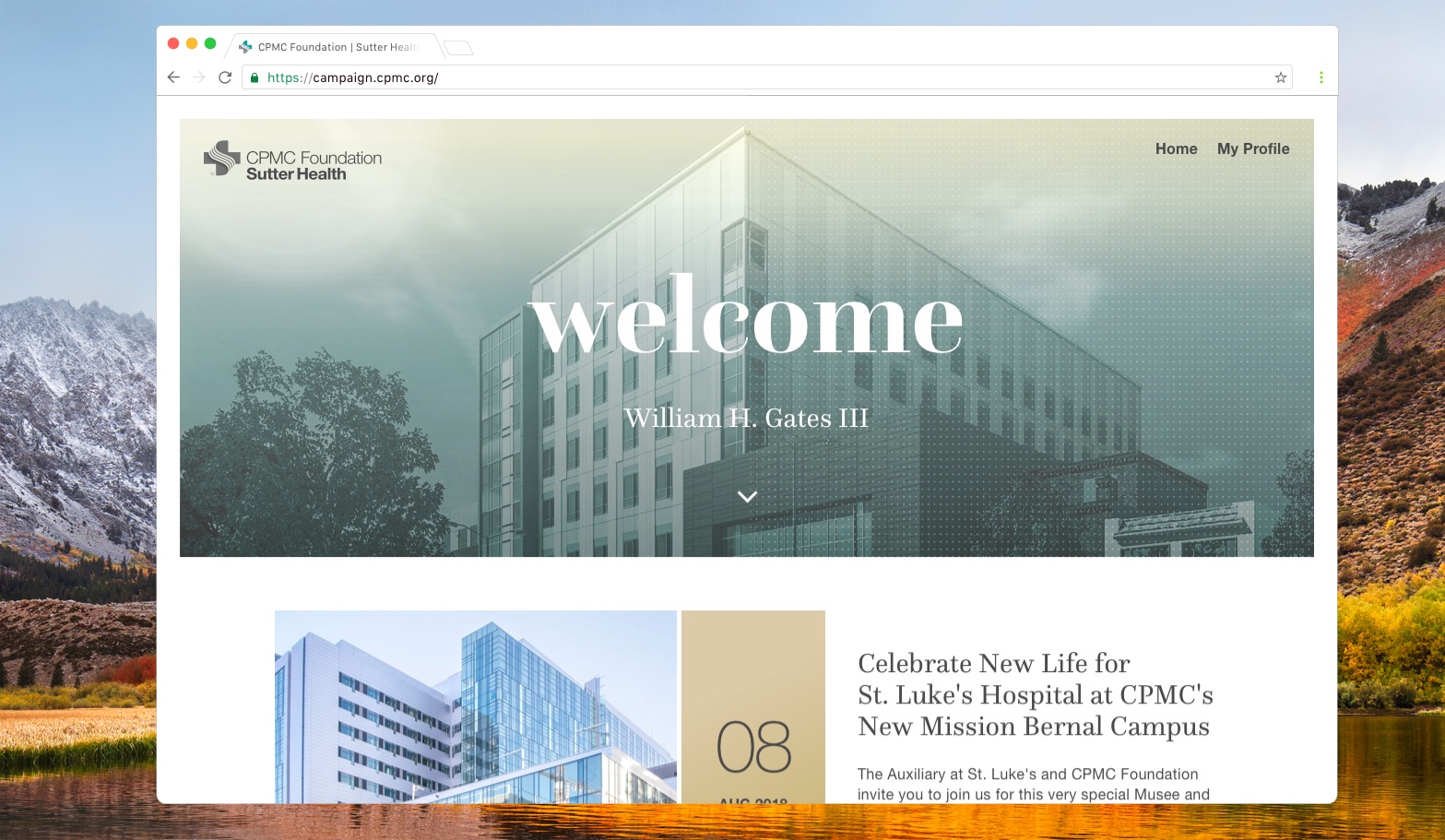Click the browser back arrow

click(x=173, y=77)
